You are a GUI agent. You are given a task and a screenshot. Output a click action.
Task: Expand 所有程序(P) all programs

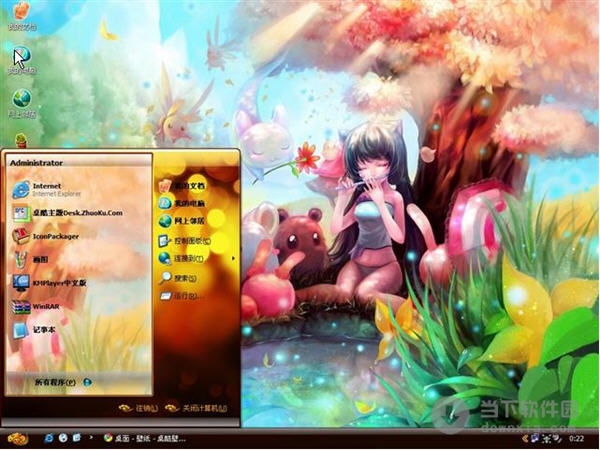click(63, 382)
